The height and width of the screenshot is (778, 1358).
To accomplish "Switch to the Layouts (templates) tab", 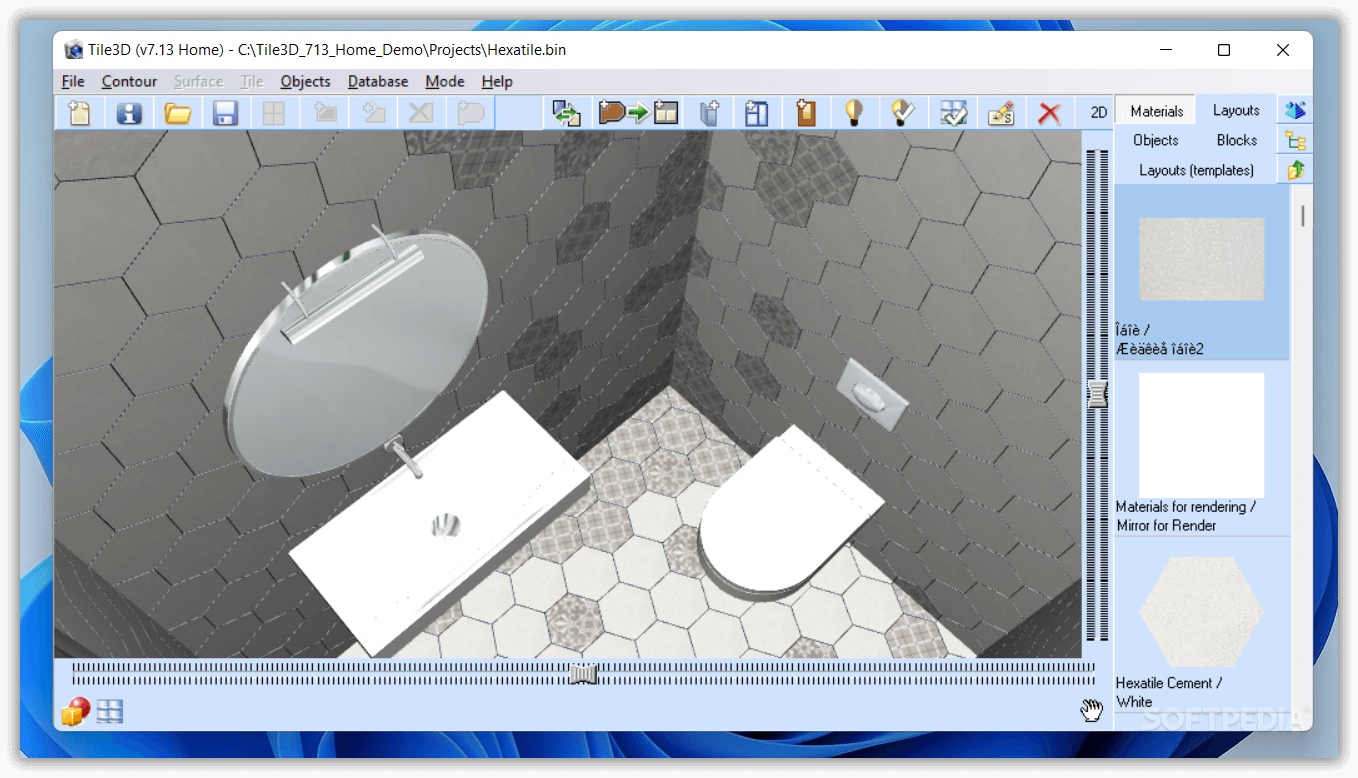I will click(1196, 170).
